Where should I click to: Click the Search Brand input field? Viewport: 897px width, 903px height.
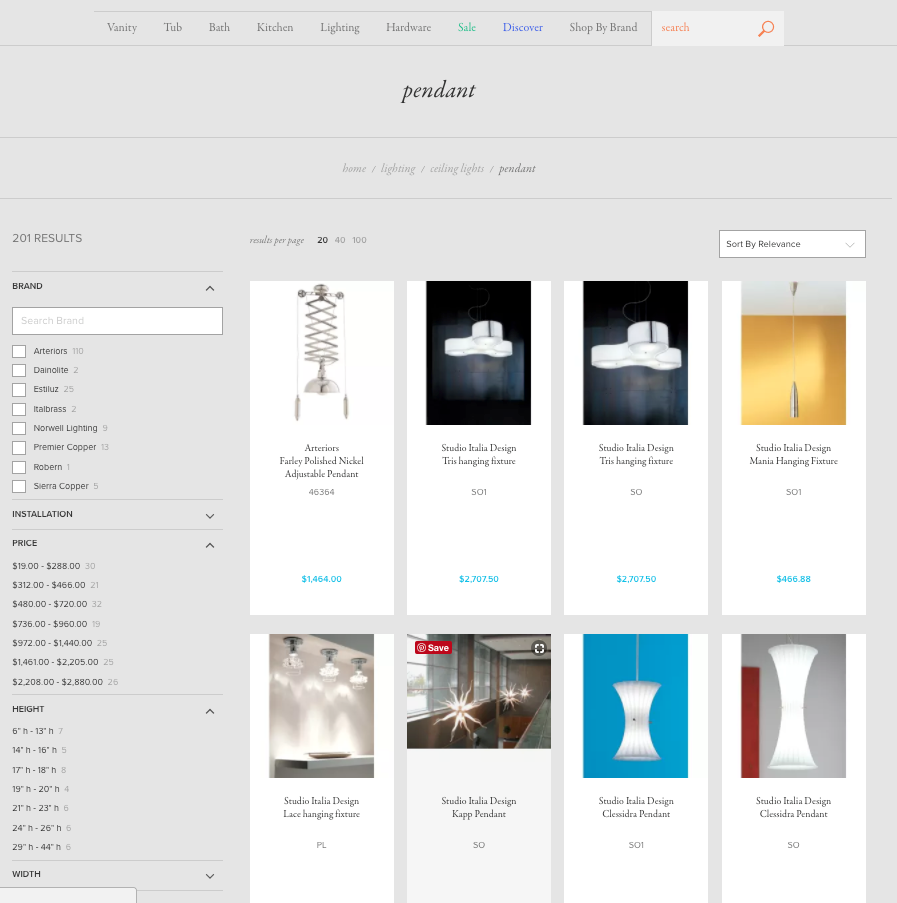[x=117, y=321]
